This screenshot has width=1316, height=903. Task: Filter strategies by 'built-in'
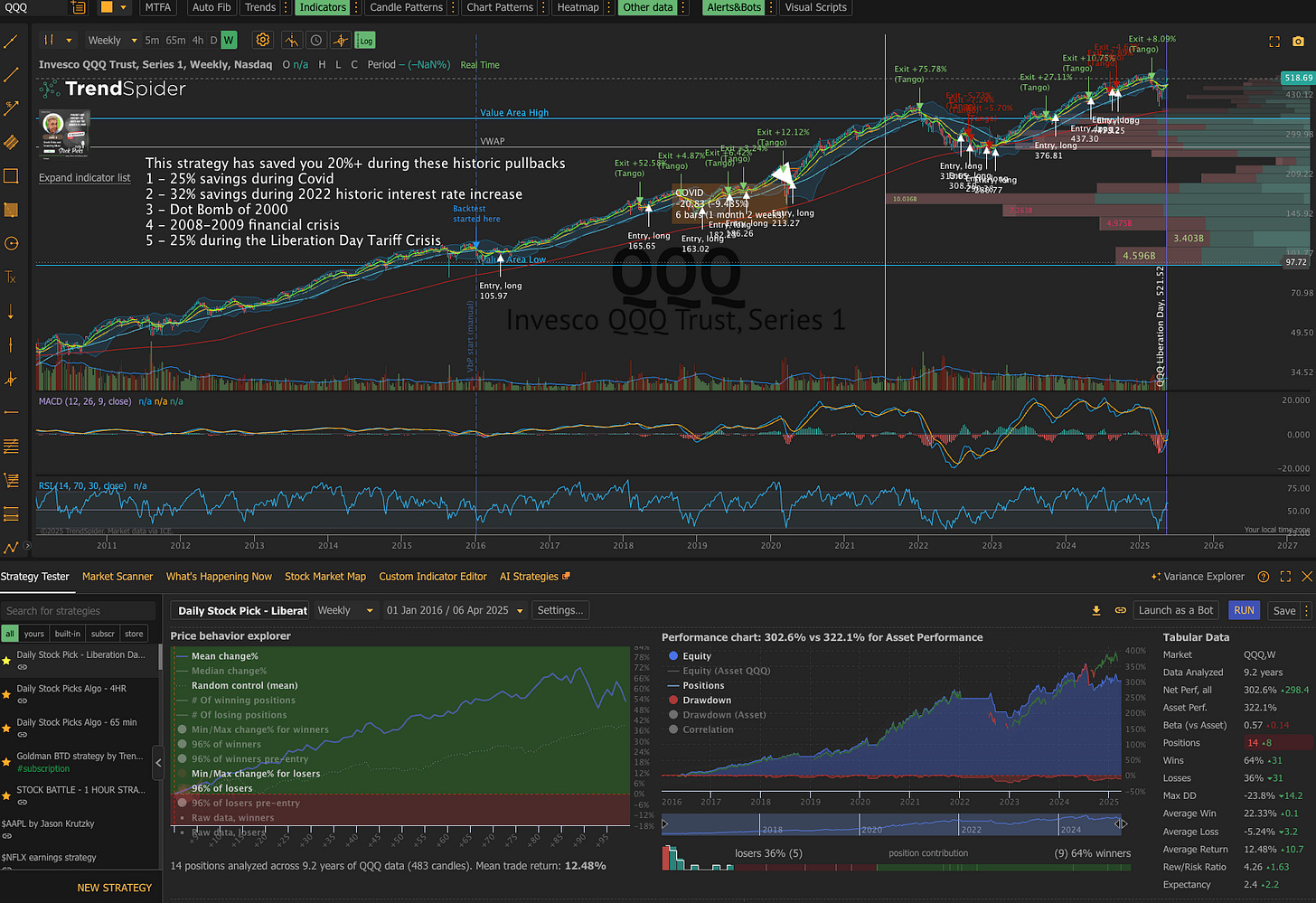[68, 634]
